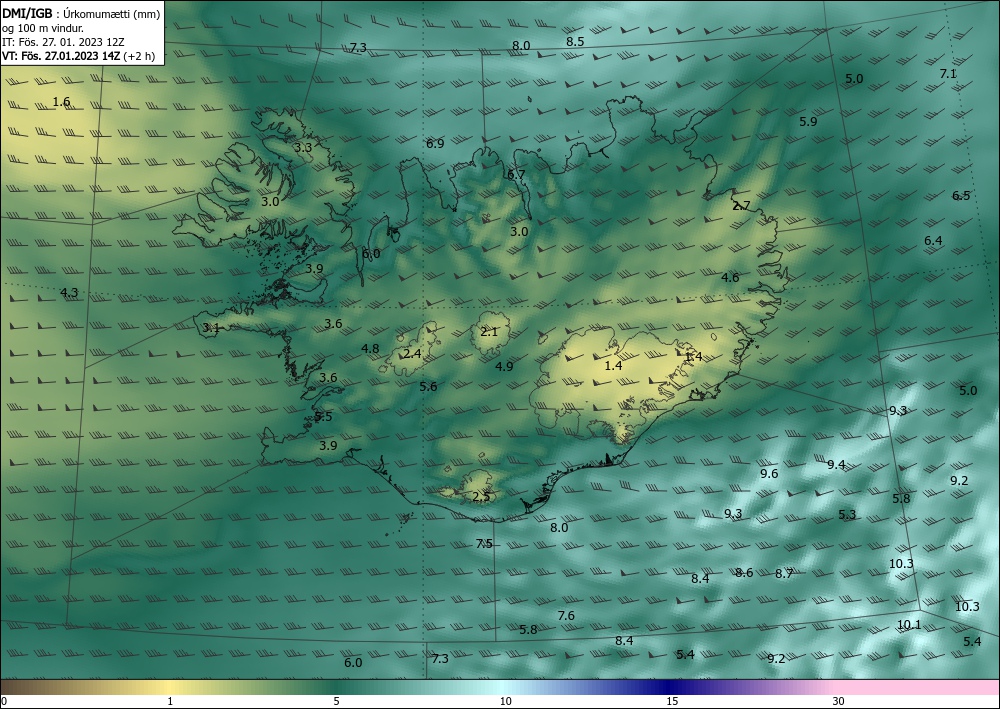
Task: Click the "(+2 h)" forecast offset text
Action: (x=141, y=55)
